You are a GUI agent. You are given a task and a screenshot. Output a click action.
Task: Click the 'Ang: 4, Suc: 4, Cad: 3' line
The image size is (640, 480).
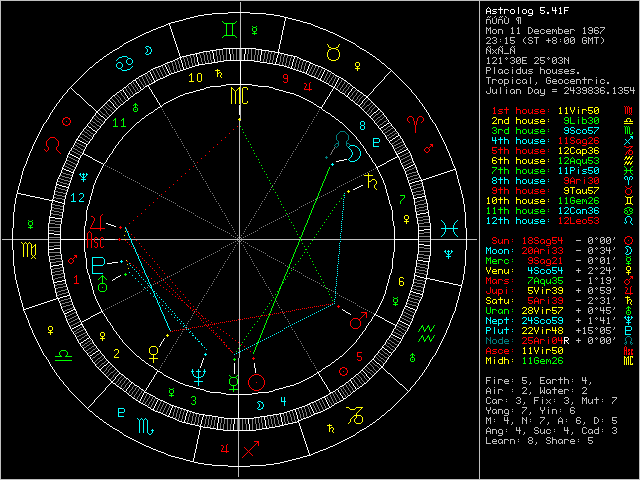pyautogui.click(x=551, y=431)
